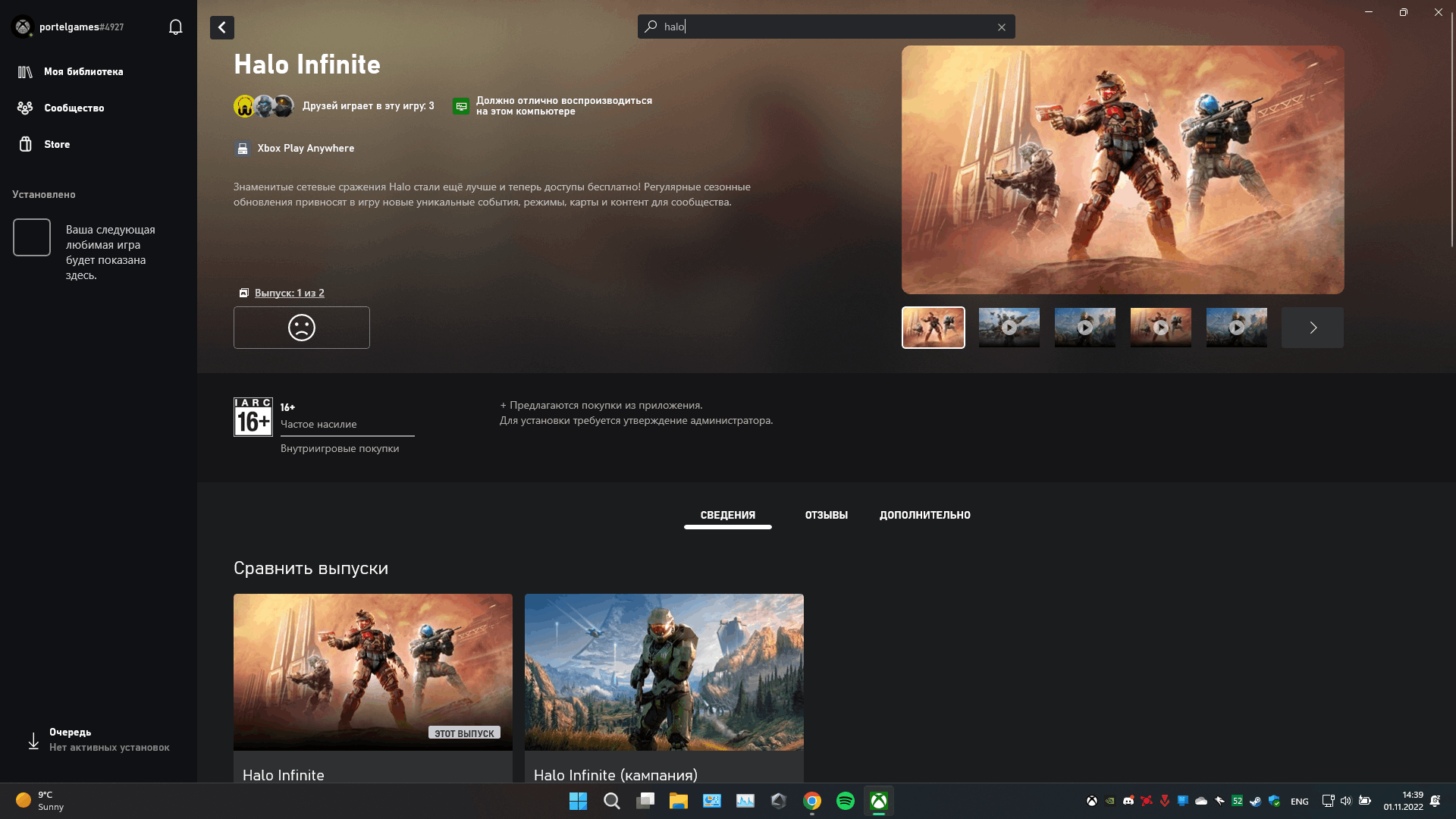Click OneDrive cloud tray icon

(x=1201, y=801)
